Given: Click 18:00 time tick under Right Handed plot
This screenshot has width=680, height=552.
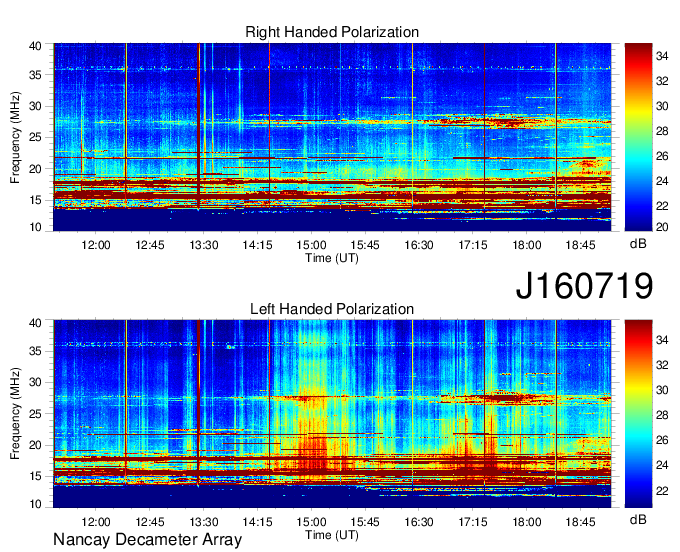Looking at the screenshot, I should pos(526,245).
